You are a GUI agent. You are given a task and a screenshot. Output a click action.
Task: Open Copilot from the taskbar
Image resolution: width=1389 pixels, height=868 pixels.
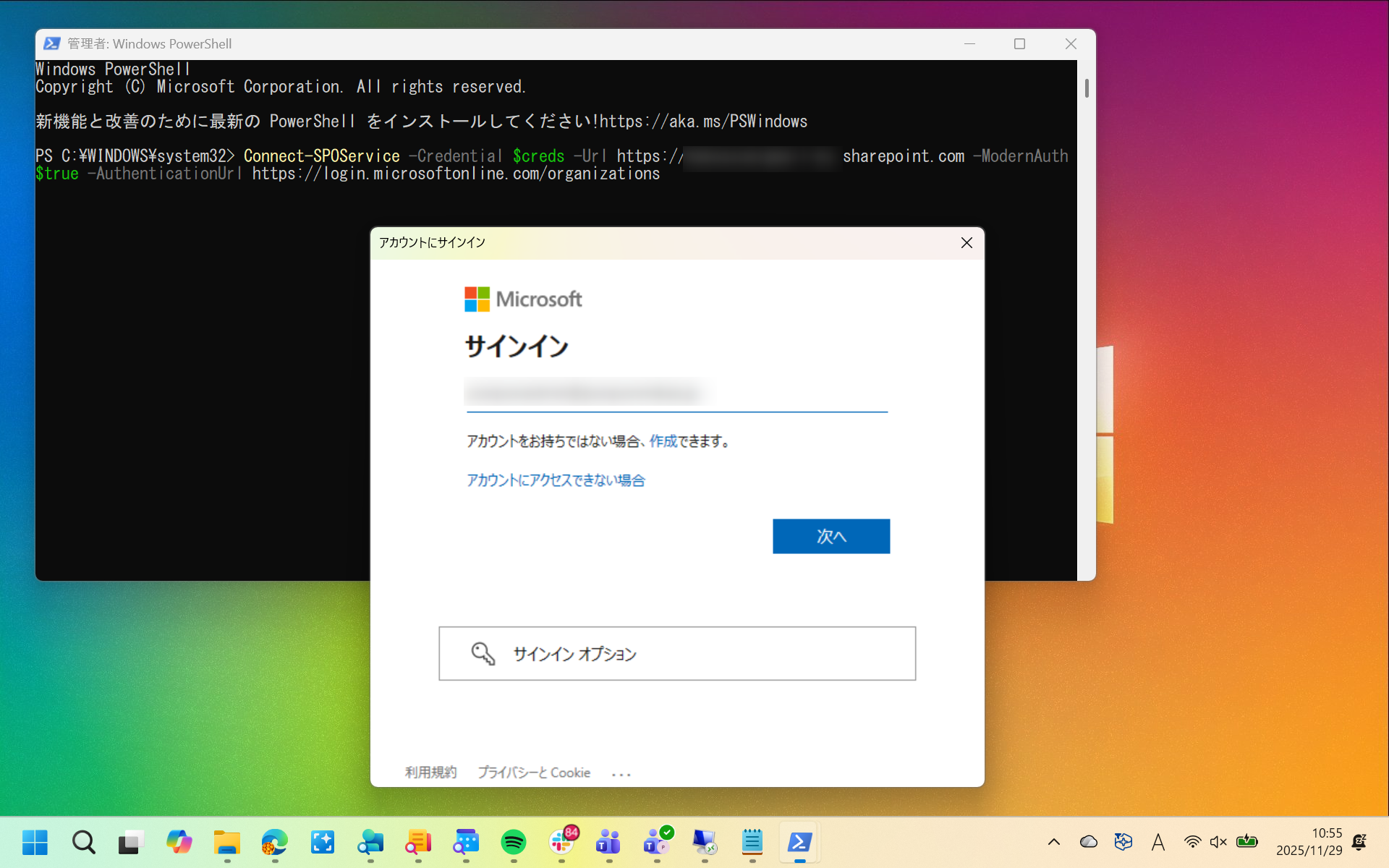click(179, 842)
